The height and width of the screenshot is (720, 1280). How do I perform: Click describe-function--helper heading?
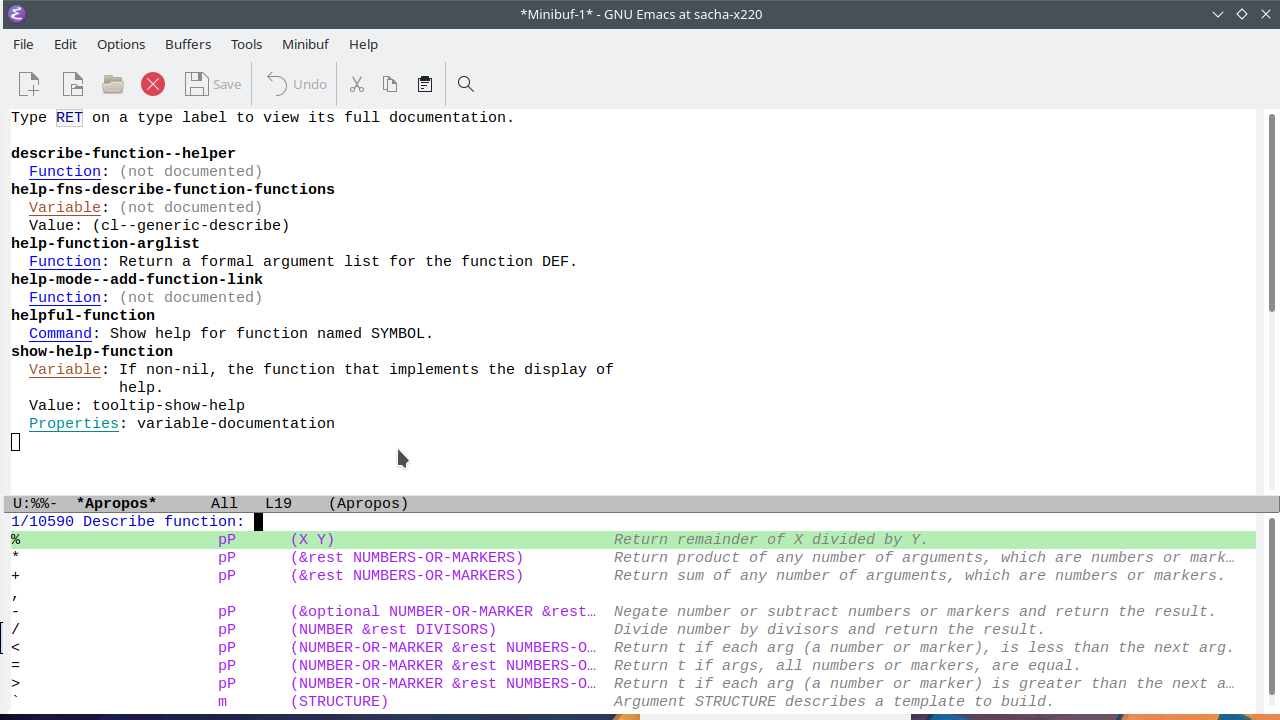click(x=123, y=153)
